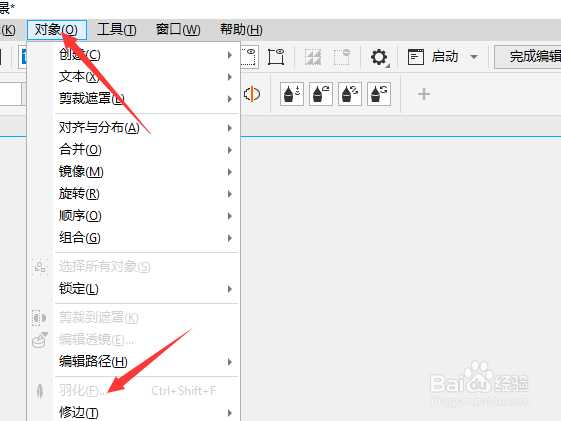The height and width of the screenshot is (421, 561).
Task: Click the dotted mask overlay eye icon
Action: pos(249,57)
